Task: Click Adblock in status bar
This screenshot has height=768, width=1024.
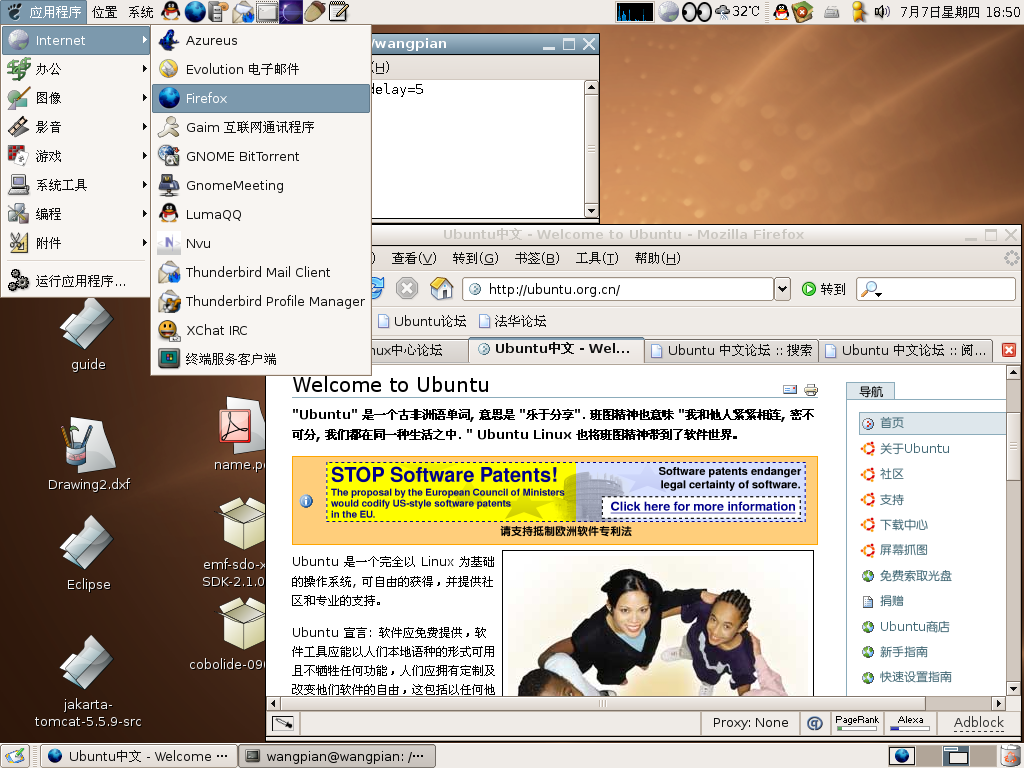Action: [x=978, y=722]
